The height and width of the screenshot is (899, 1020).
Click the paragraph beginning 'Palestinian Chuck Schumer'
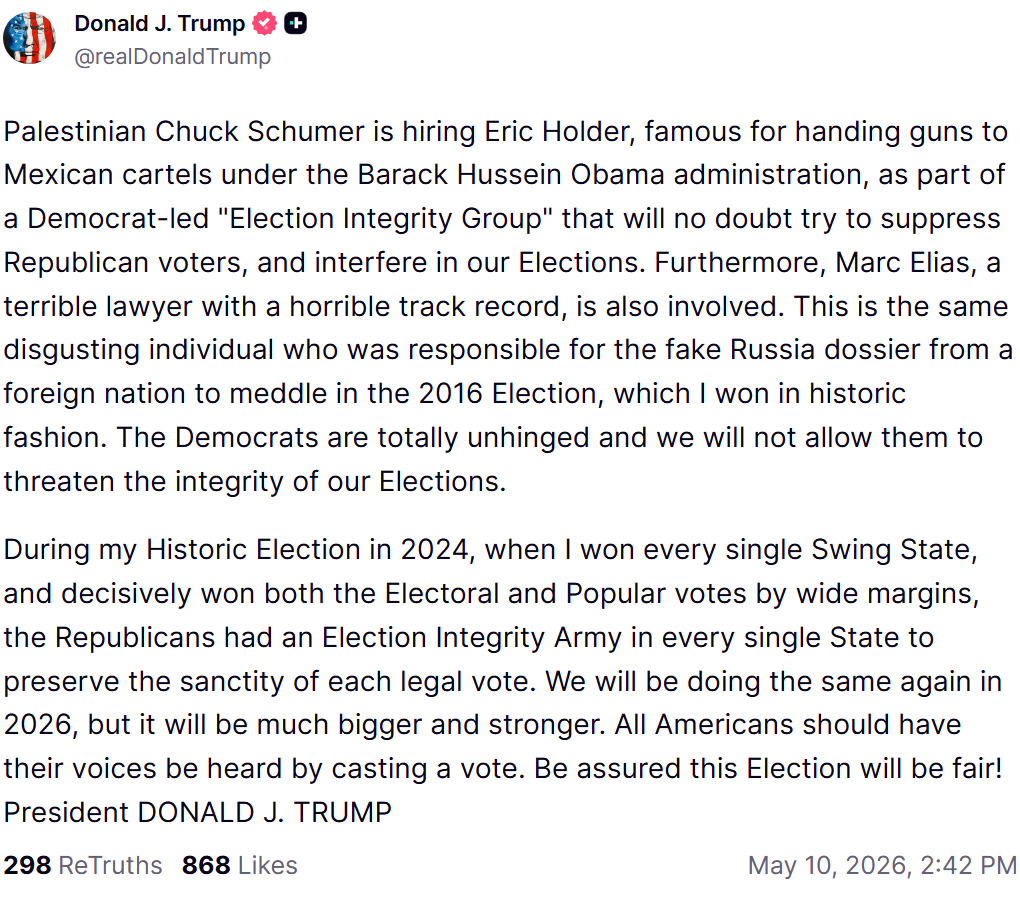507,306
